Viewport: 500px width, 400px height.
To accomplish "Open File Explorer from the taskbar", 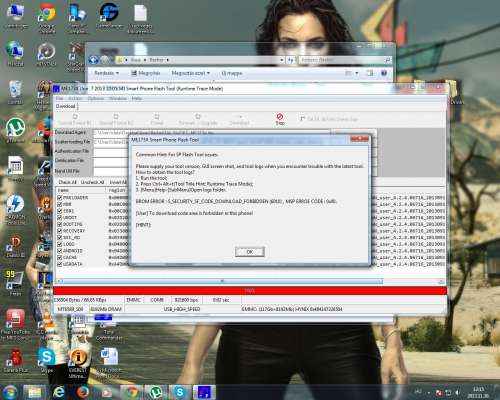I will tap(34, 392).
